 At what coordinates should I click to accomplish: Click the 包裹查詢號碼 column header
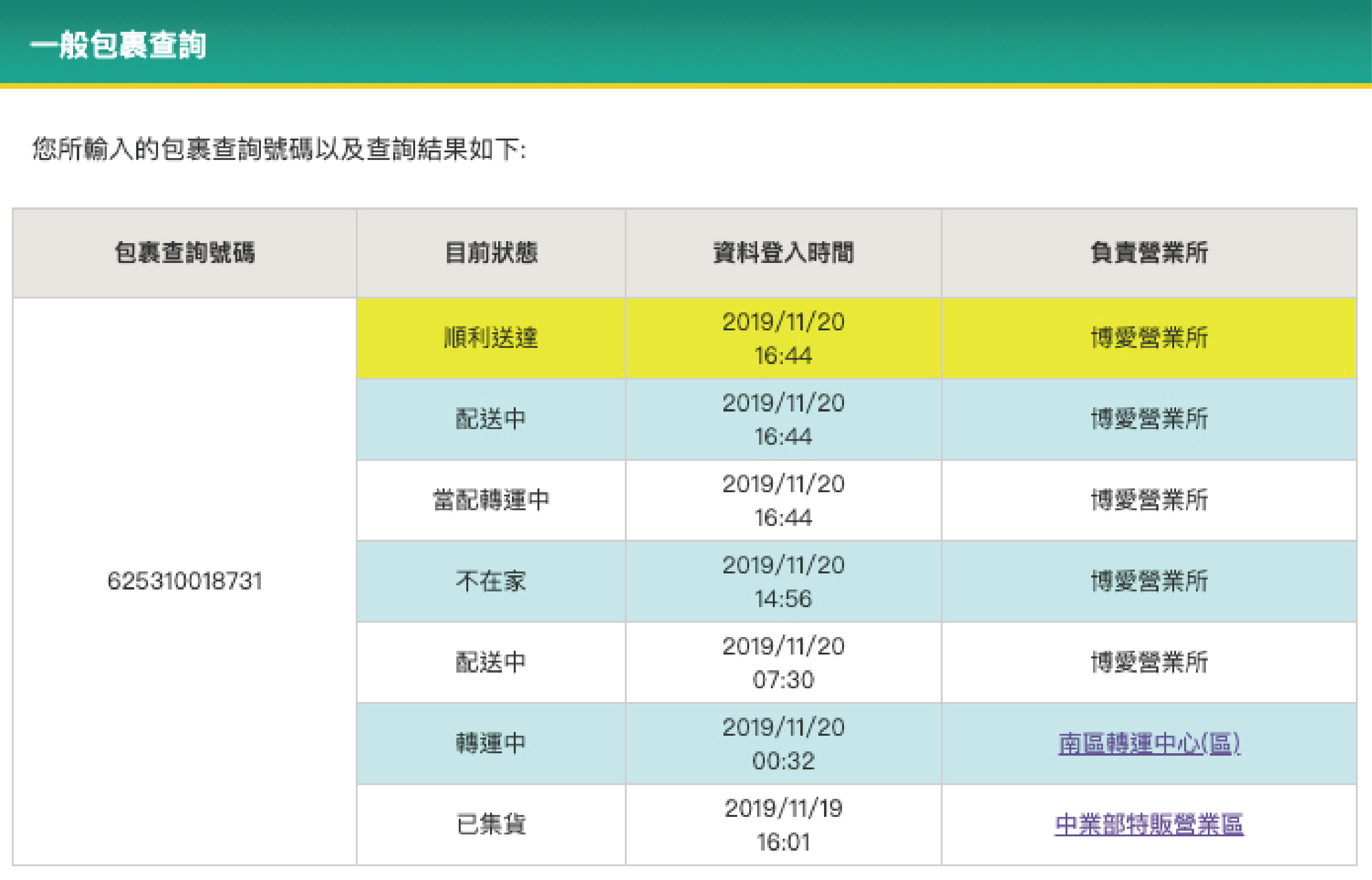tap(185, 253)
